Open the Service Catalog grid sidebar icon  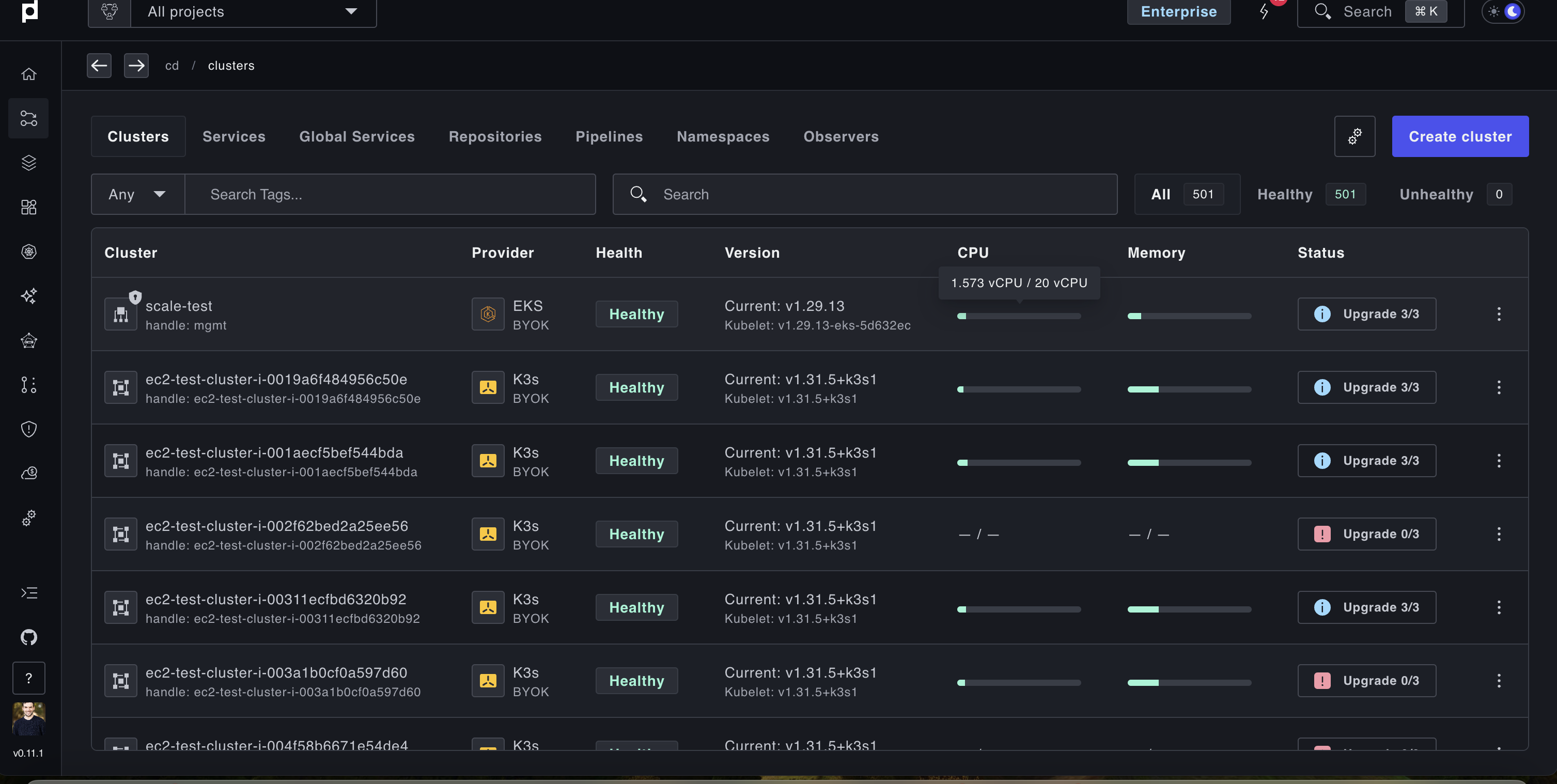point(28,207)
